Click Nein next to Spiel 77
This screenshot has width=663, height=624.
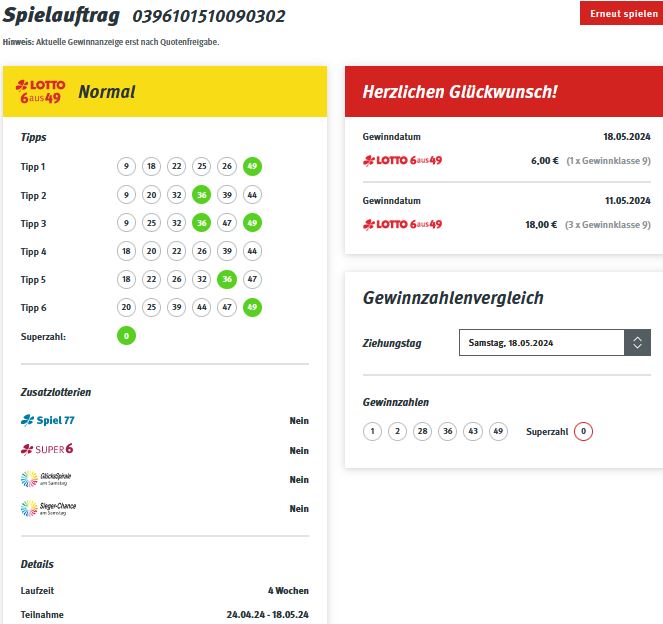[299, 421]
